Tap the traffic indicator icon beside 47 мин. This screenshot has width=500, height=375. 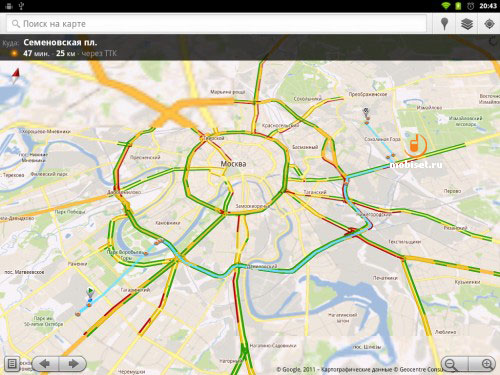14,53
